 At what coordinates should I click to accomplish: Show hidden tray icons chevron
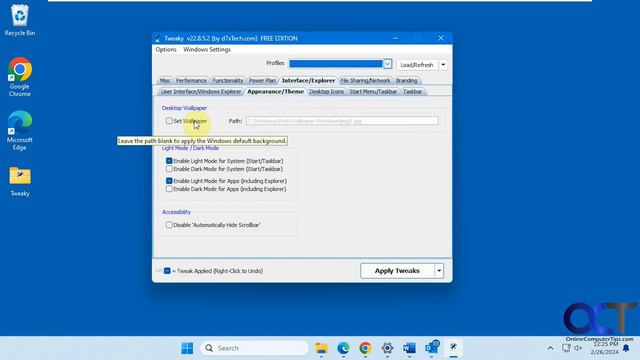pyautogui.click(x=551, y=348)
